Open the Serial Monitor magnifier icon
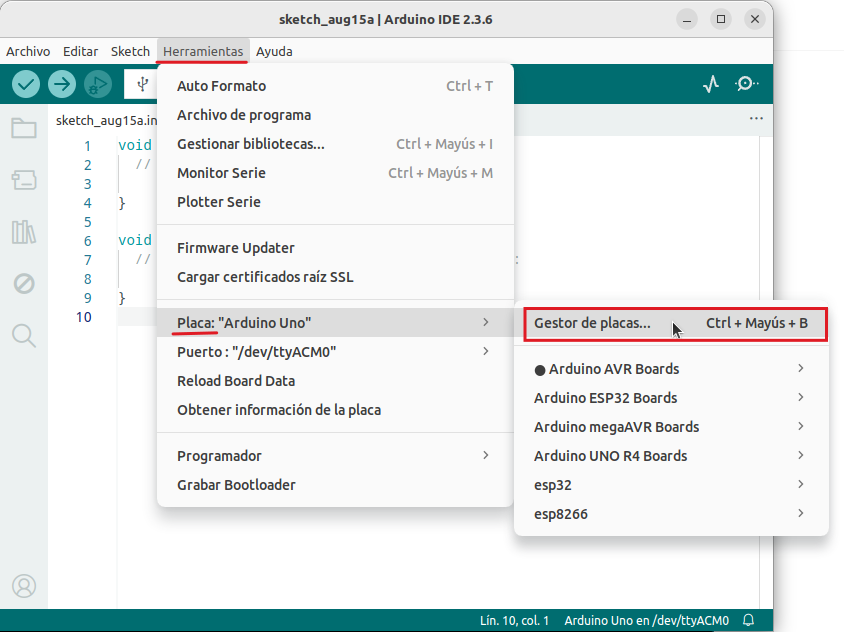 747,84
